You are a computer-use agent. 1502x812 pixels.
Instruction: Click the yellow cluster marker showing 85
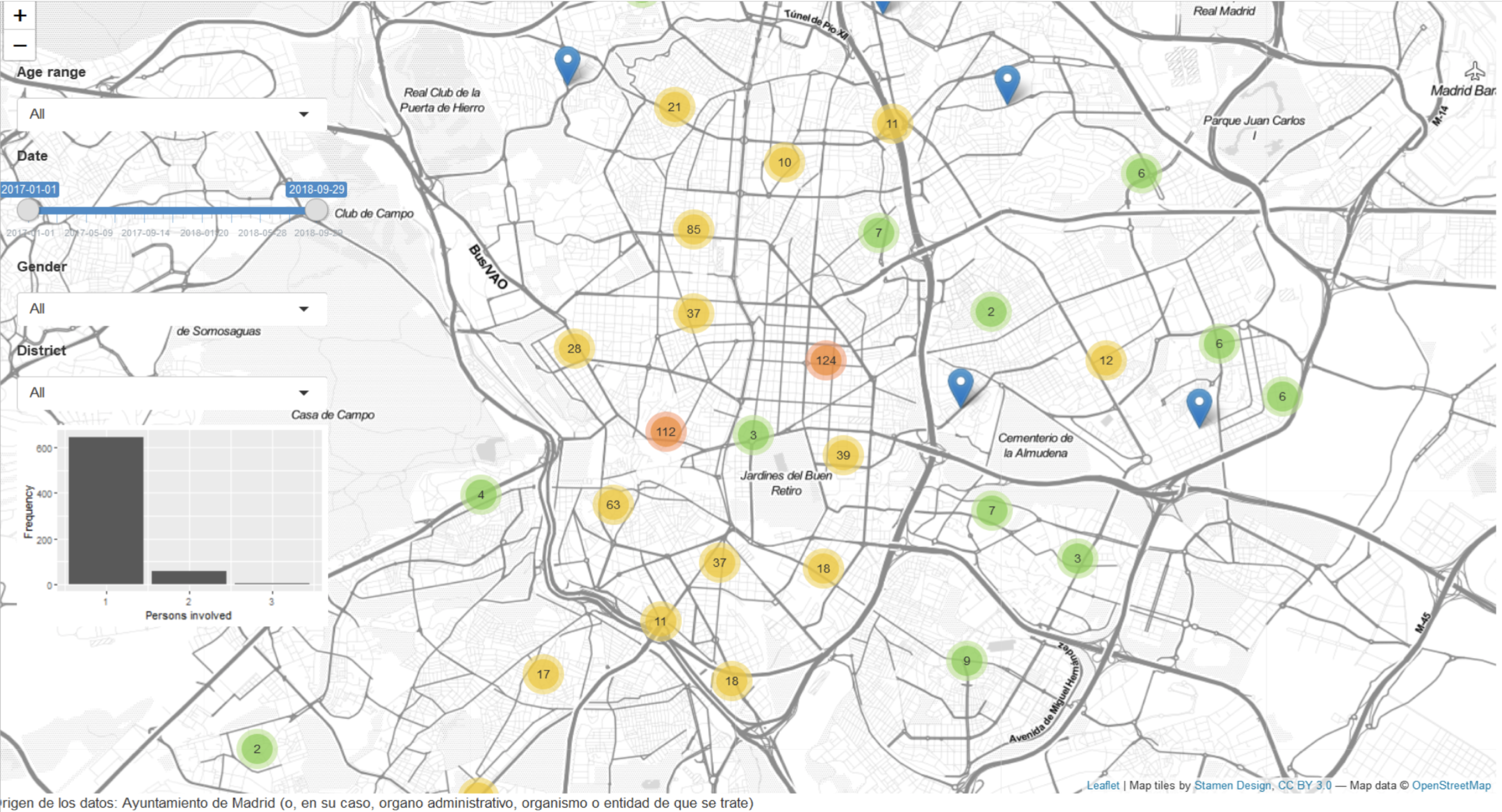click(x=693, y=229)
